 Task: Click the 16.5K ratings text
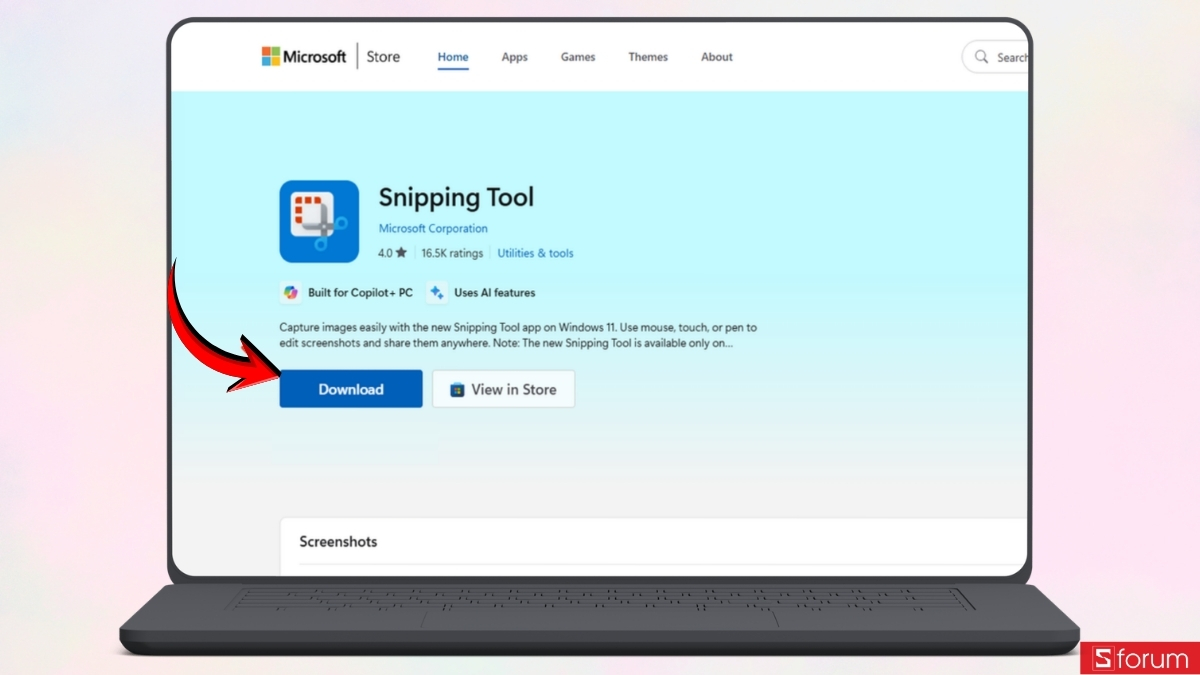pos(452,253)
